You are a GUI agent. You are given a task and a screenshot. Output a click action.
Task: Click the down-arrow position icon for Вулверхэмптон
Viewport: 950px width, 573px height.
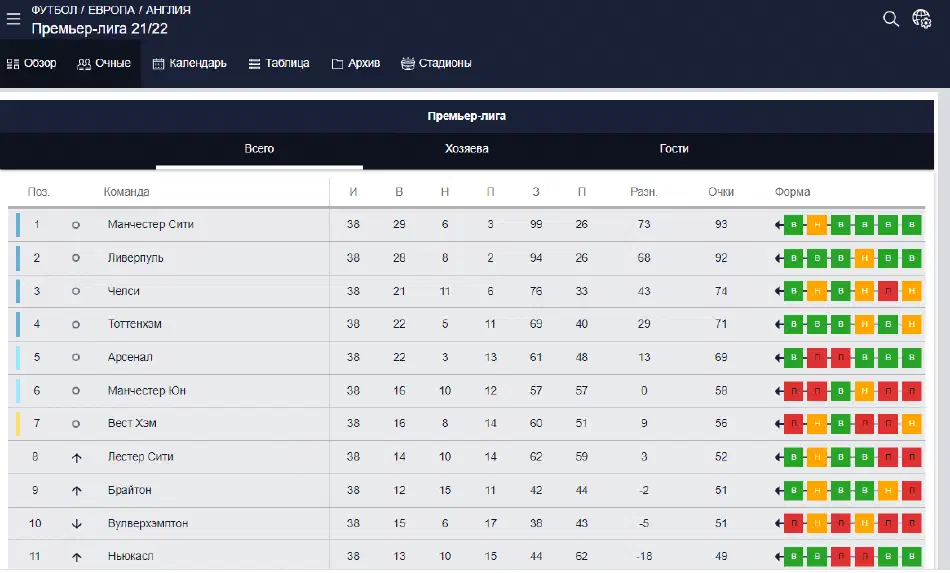click(76, 524)
